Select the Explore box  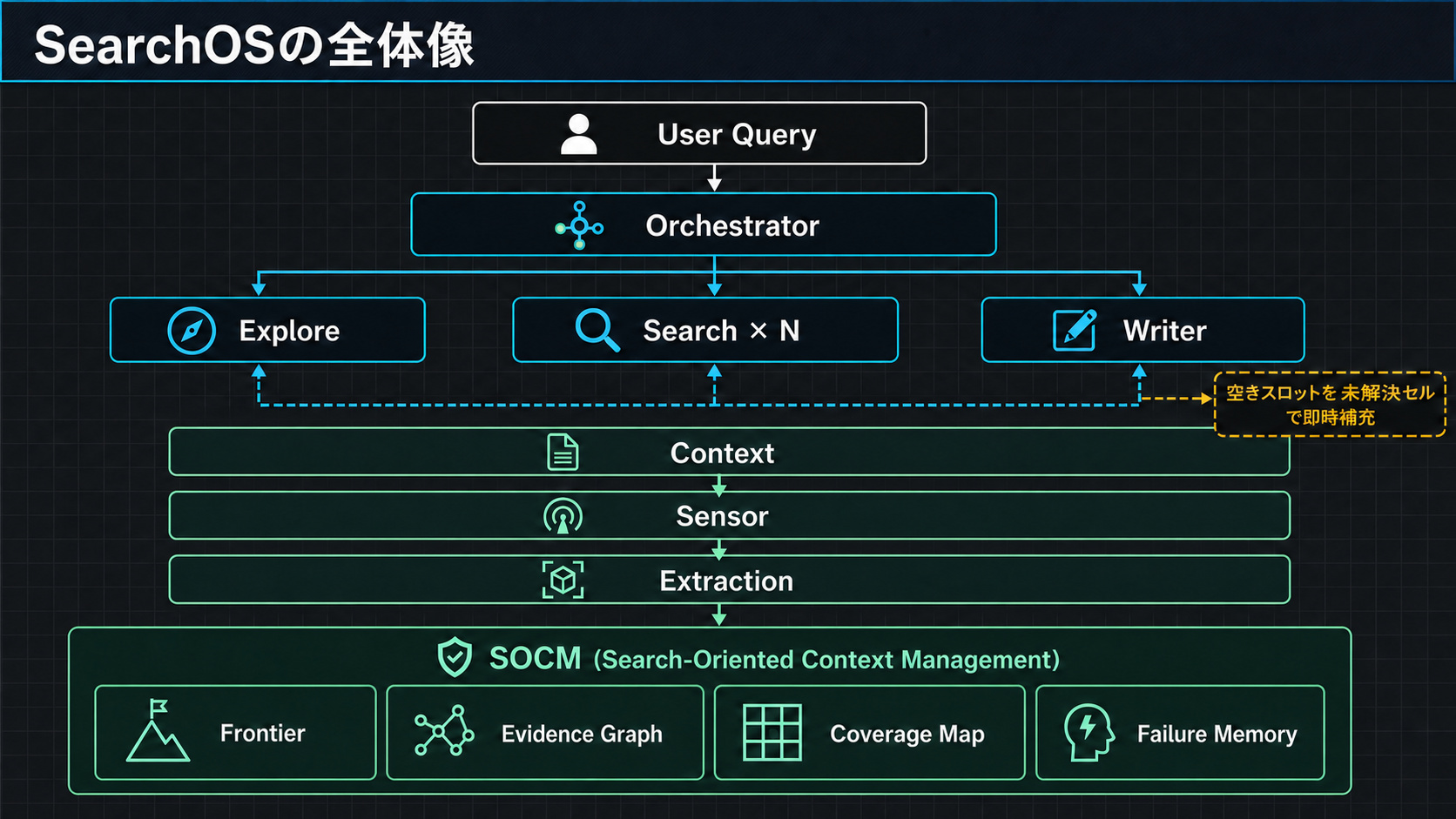(267, 330)
